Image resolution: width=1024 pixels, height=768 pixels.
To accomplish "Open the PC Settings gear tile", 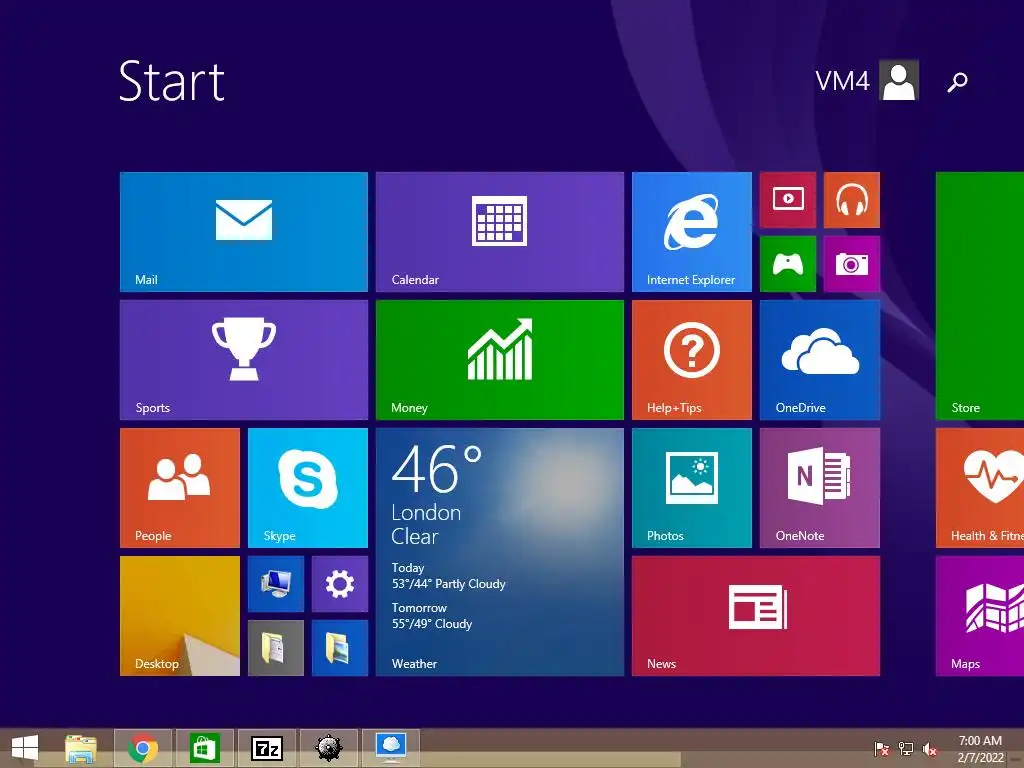I will (340, 584).
